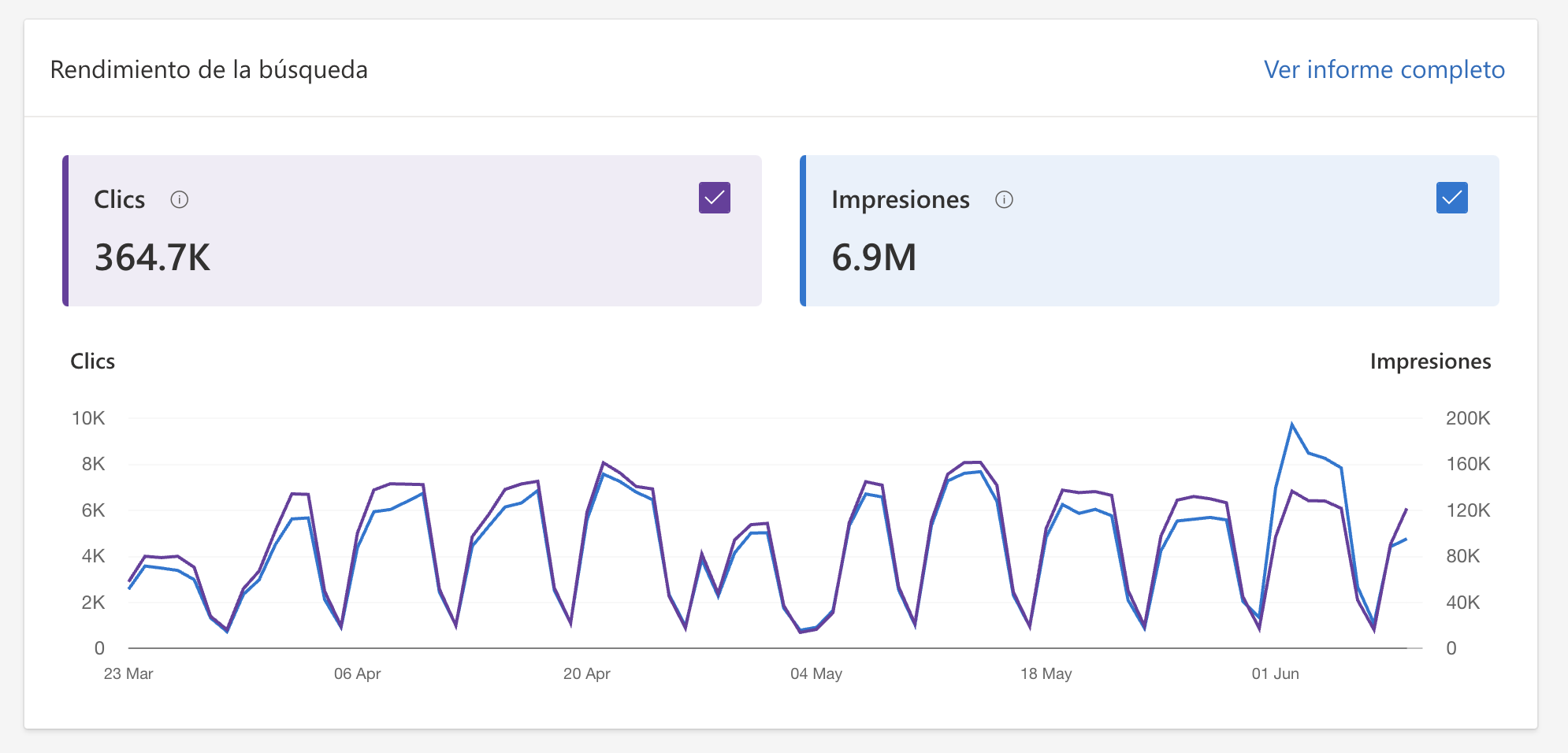The height and width of the screenshot is (753, 1568).
Task: Click the 04 May date label
Action: coord(816,673)
